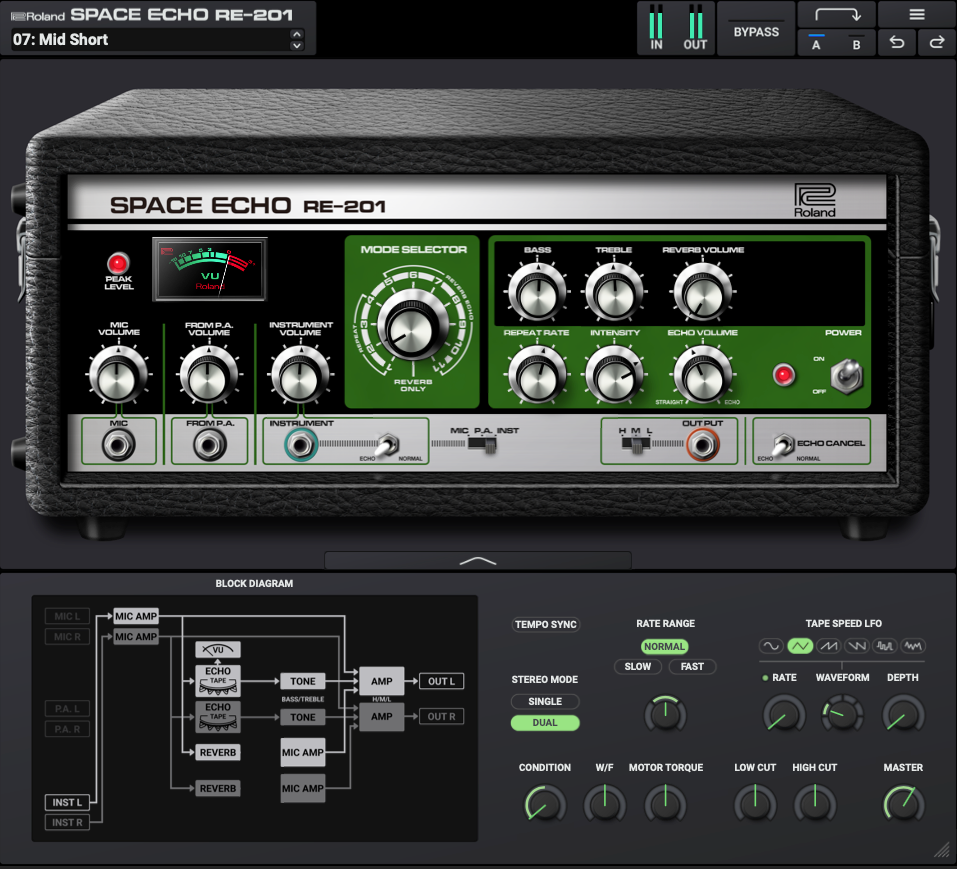Collapse the bottom panel with the chevron
Image resolution: width=957 pixels, height=869 pixels.
pyautogui.click(x=478, y=562)
